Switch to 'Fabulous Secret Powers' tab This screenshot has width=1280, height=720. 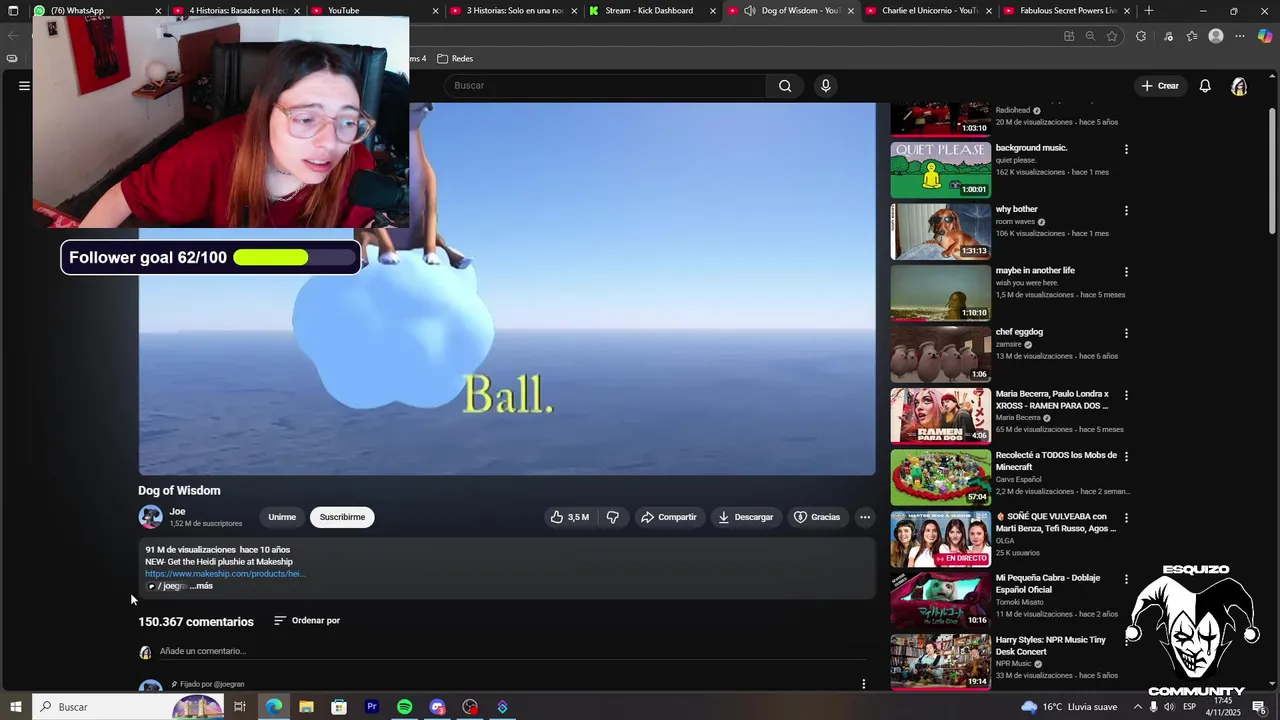(x=1068, y=11)
